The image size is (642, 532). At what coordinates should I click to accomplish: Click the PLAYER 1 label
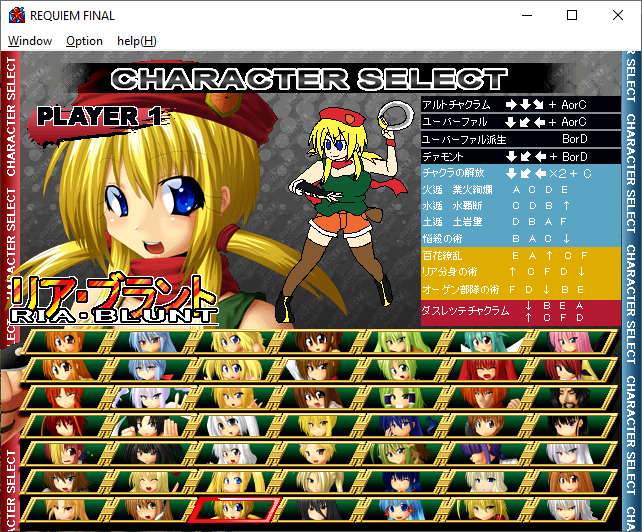(99, 117)
